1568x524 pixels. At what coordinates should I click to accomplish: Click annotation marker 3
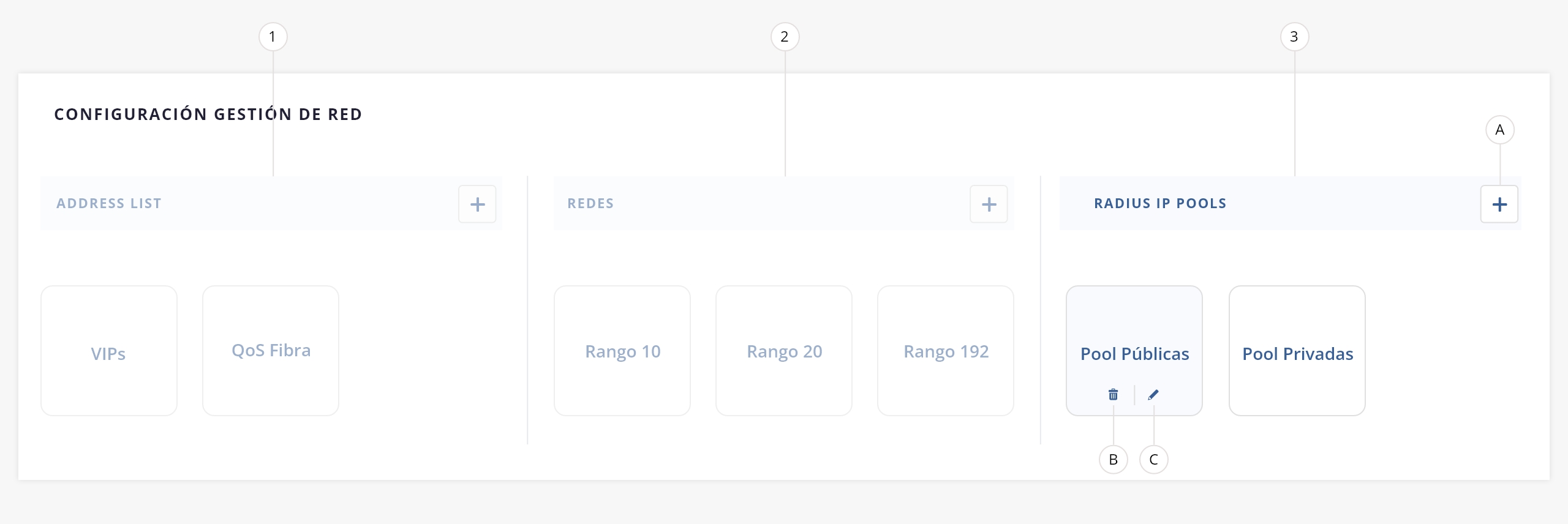(x=1294, y=37)
